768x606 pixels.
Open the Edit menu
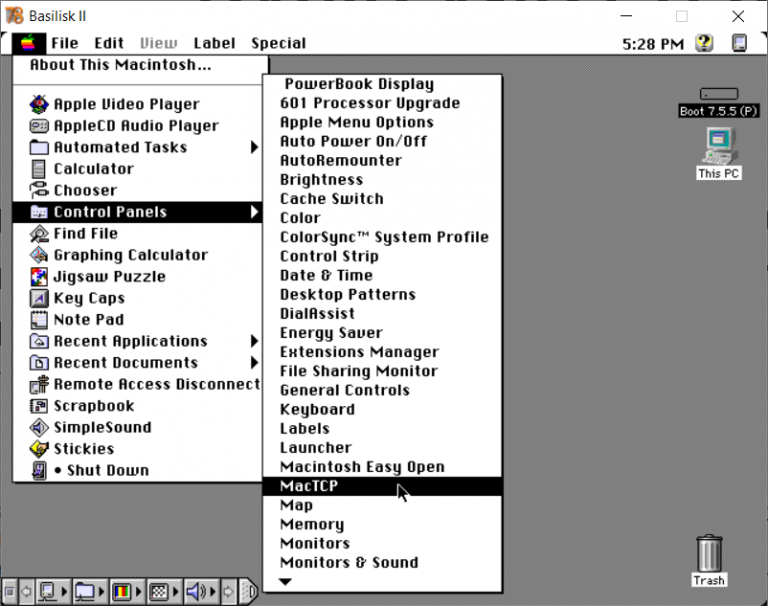point(109,44)
